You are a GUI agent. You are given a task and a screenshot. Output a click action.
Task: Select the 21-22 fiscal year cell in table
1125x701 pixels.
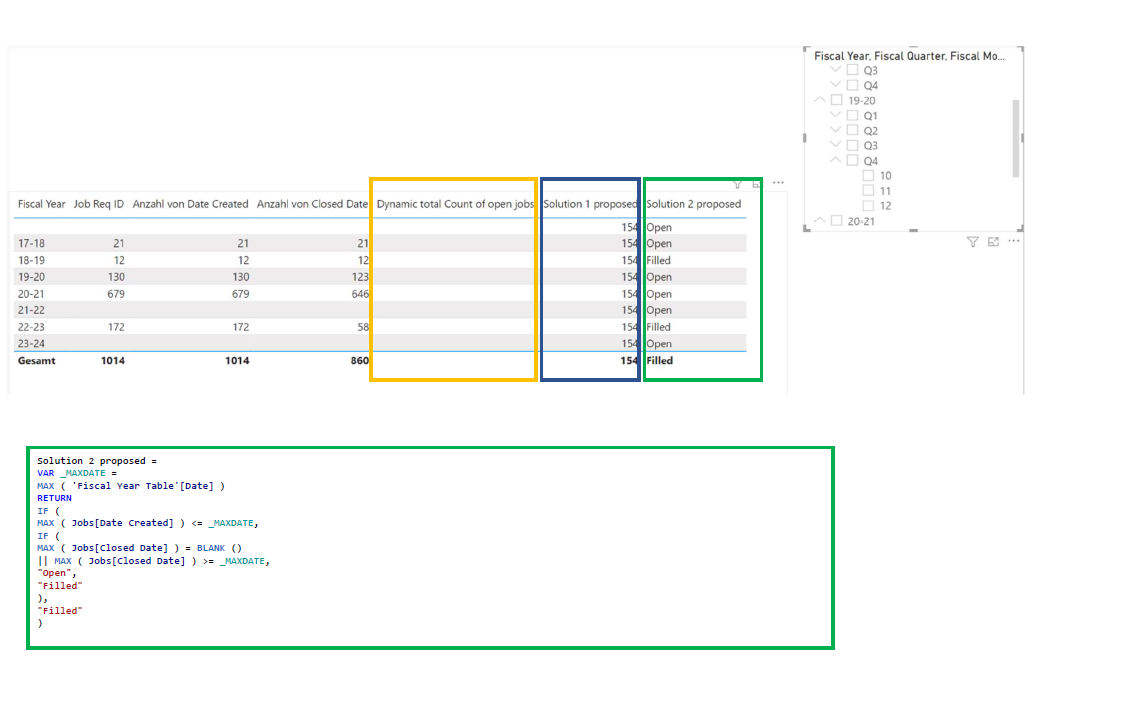tap(31, 310)
